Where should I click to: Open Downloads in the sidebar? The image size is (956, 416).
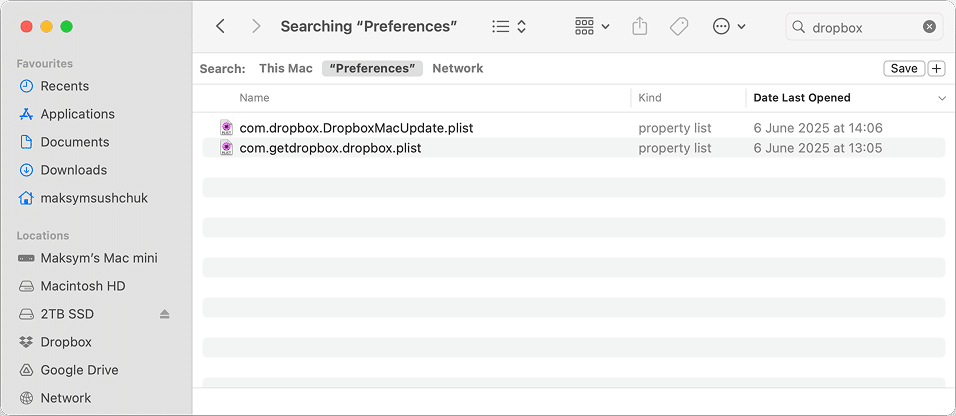[x=74, y=170]
